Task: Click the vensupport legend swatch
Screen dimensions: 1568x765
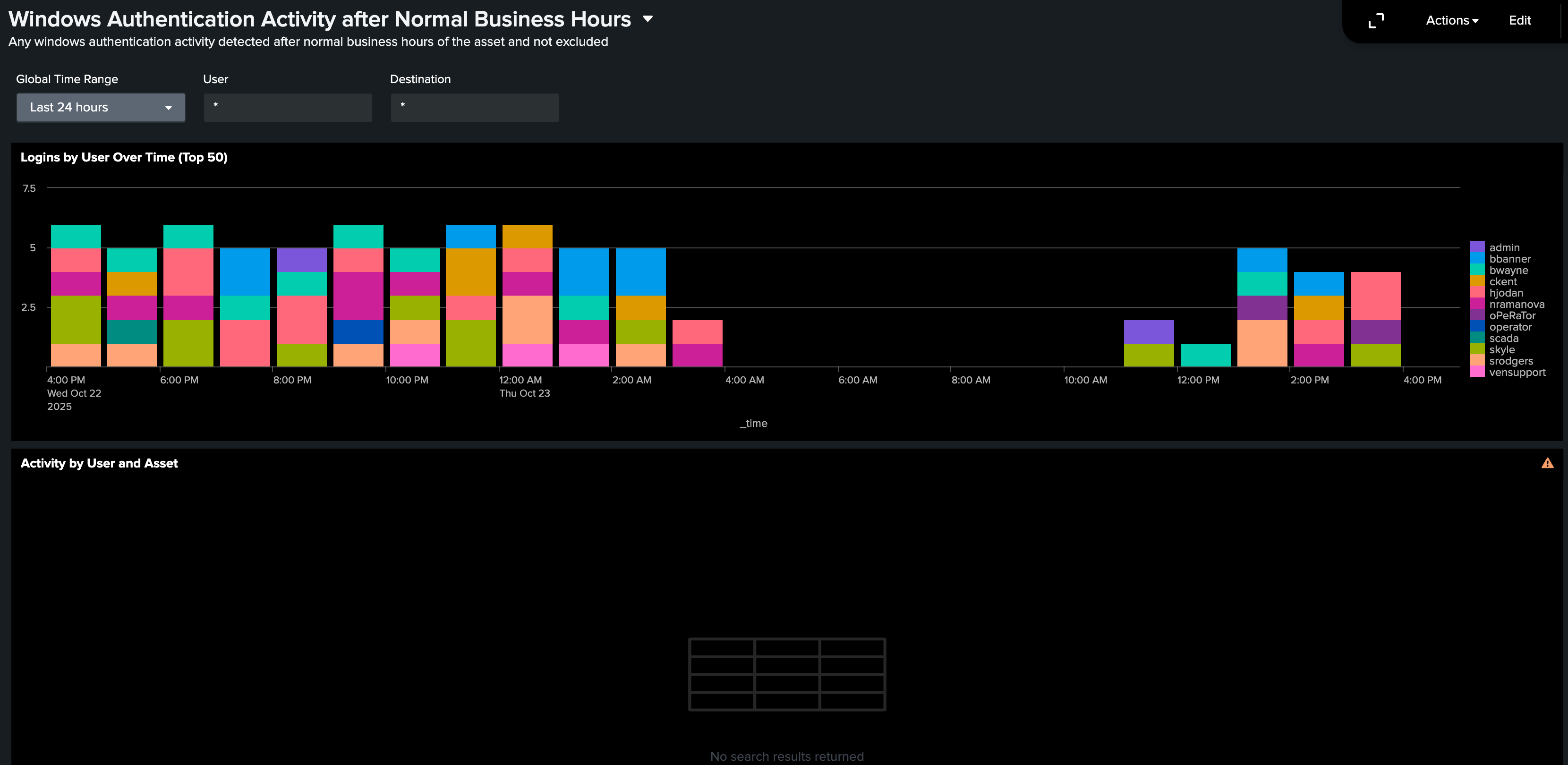Action: [1477, 372]
